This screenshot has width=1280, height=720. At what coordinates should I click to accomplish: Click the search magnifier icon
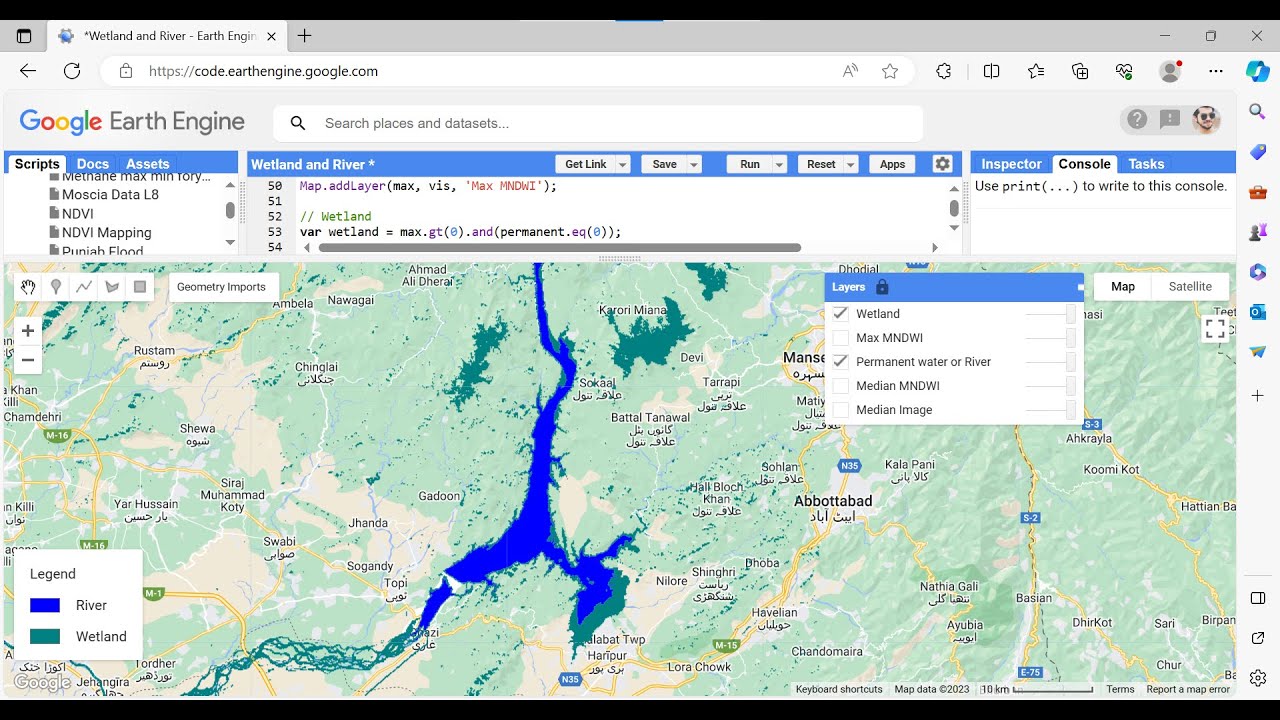pos(297,123)
